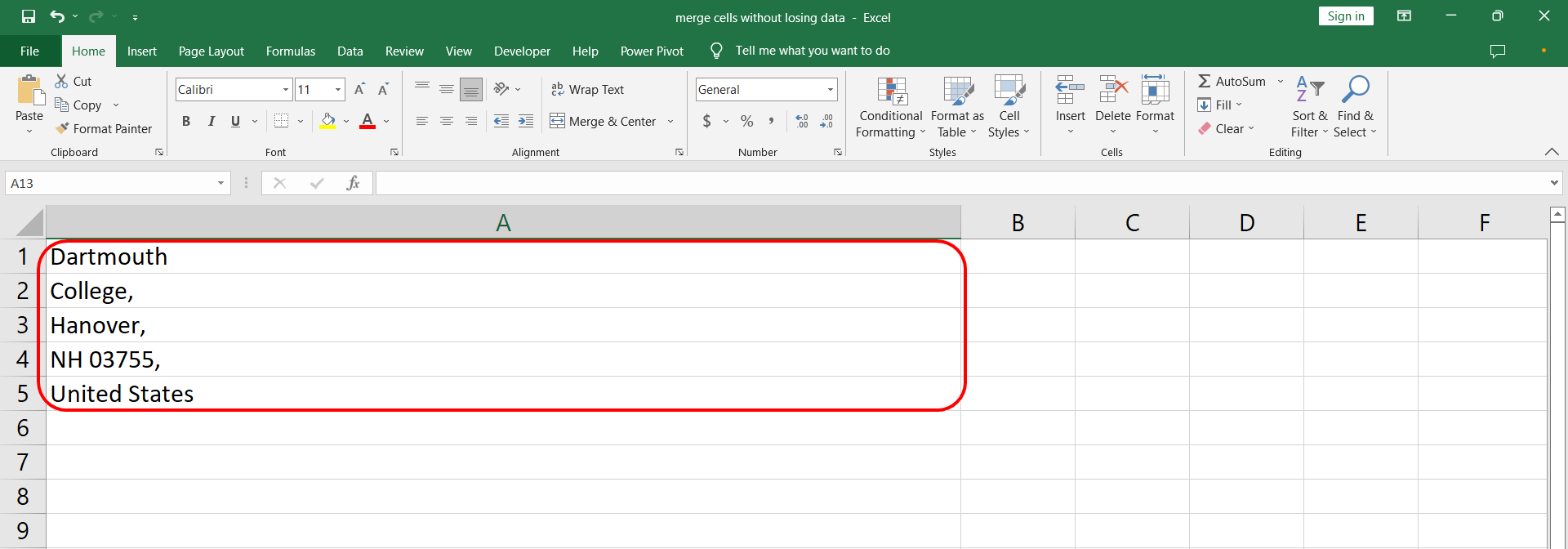The width and height of the screenshot is (1568, 549).
Task: Open Conditional Formatting menu
Action: point(891,108)
